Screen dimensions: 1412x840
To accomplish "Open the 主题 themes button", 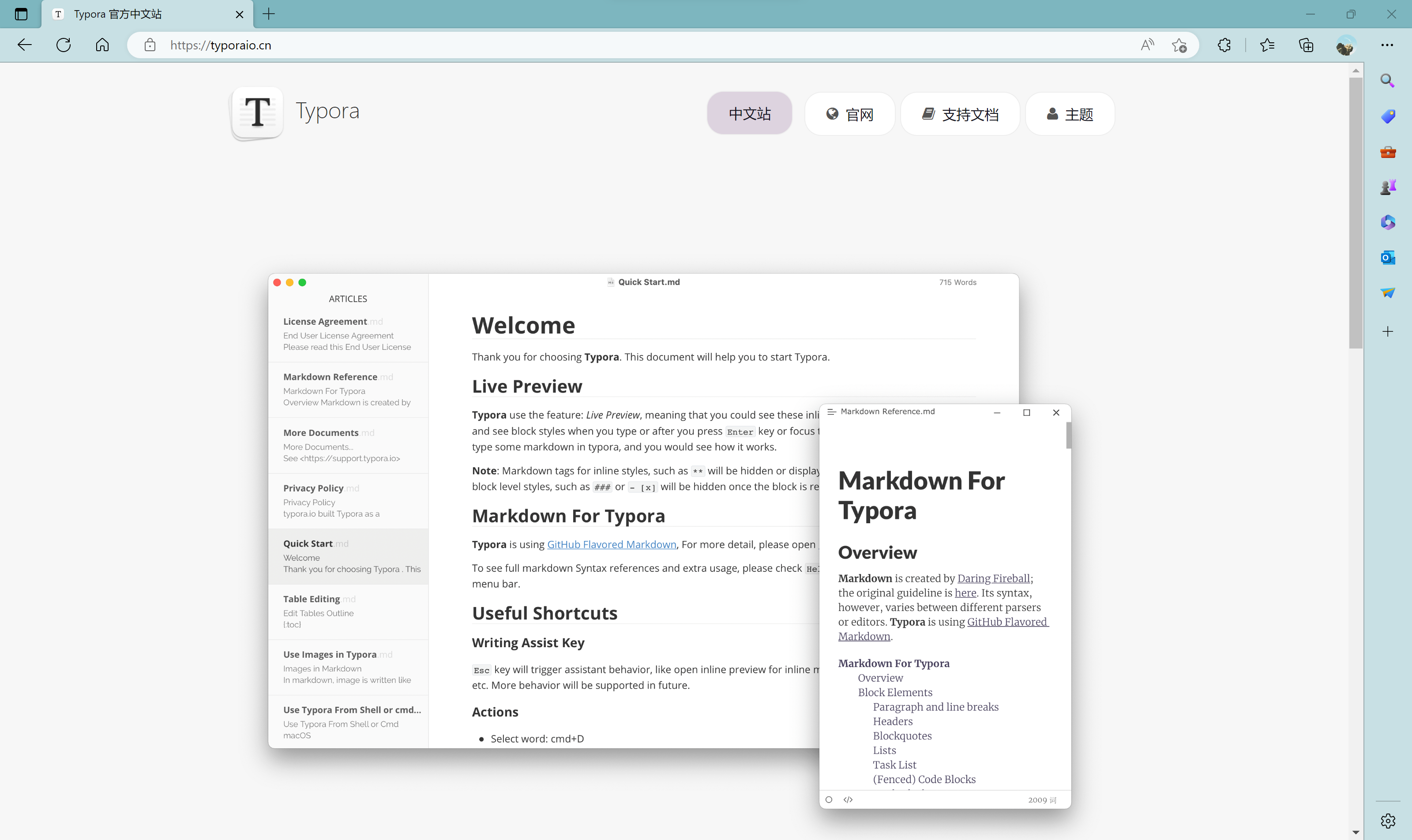I will click(1070, 114).
